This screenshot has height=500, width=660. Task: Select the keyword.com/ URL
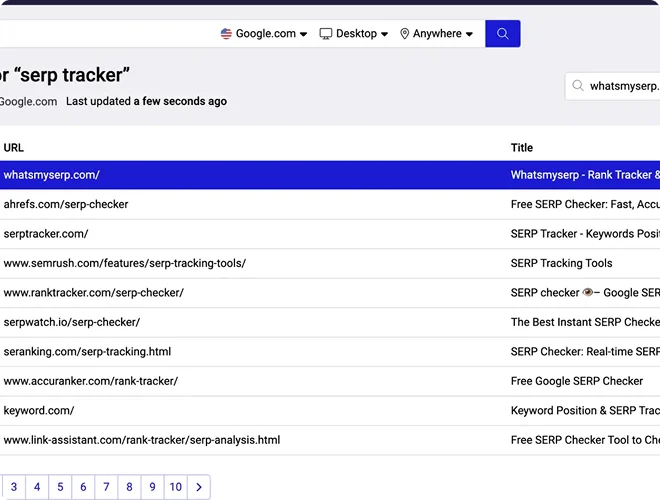coord(39,410)
